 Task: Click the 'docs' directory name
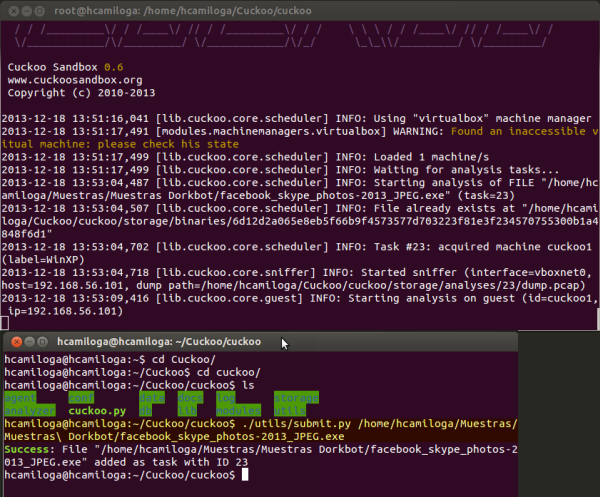pos(191,398)
